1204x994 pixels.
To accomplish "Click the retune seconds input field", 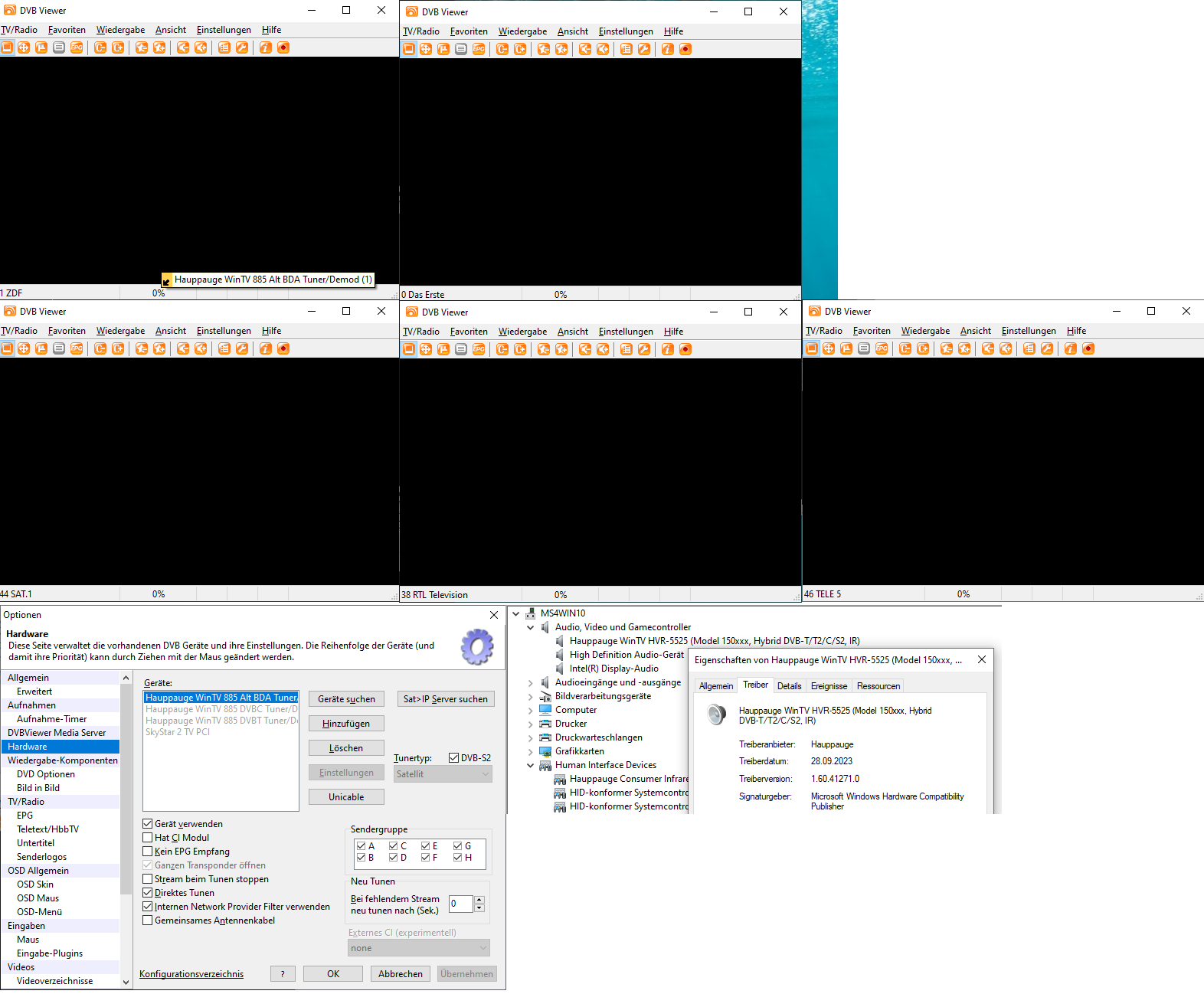I will [x=461, y=904].
